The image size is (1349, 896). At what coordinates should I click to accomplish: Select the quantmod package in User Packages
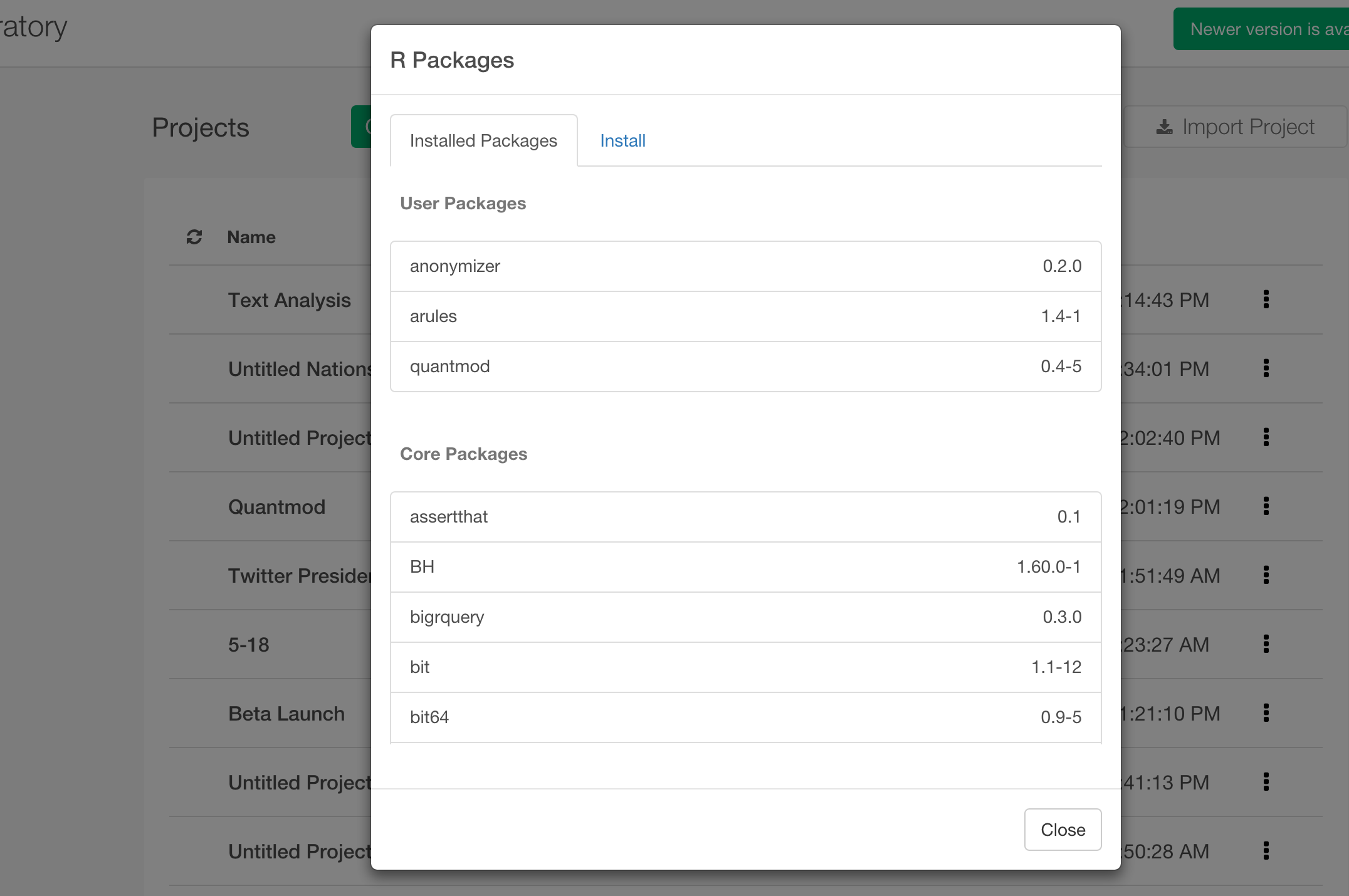pyautogui.click(x=745, y=367)
